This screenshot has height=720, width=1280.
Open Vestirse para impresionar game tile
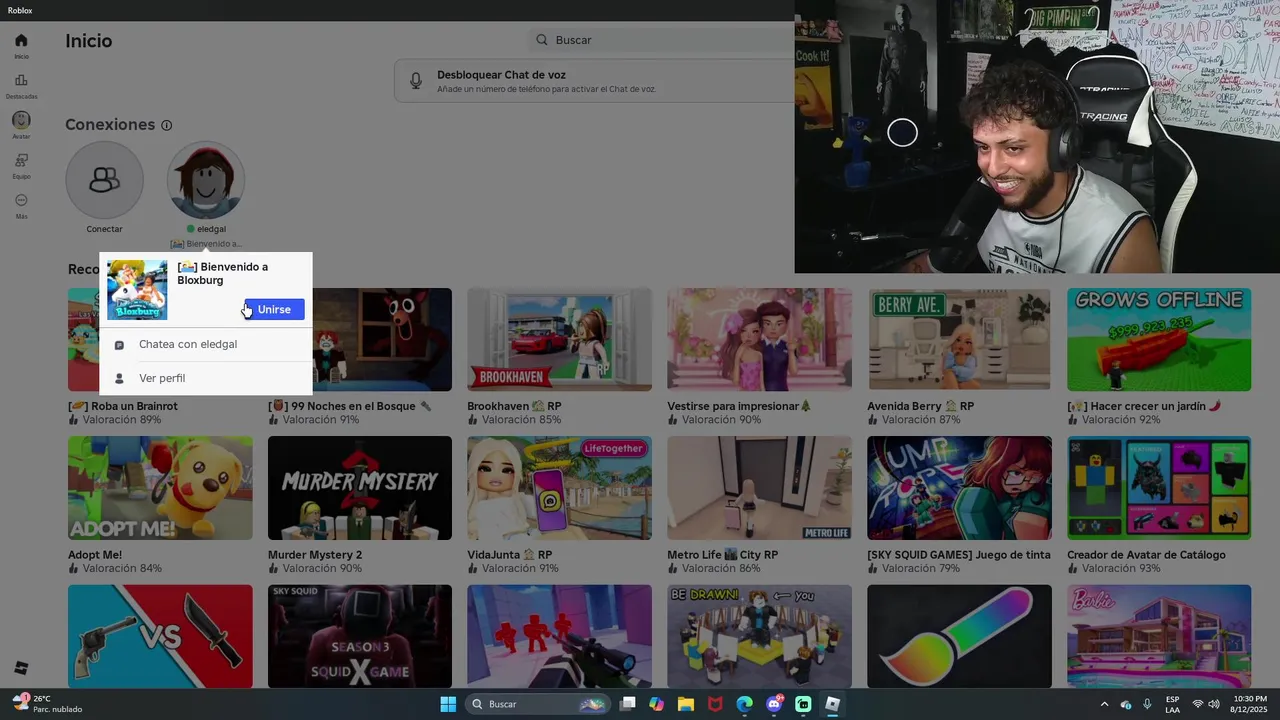759,339
